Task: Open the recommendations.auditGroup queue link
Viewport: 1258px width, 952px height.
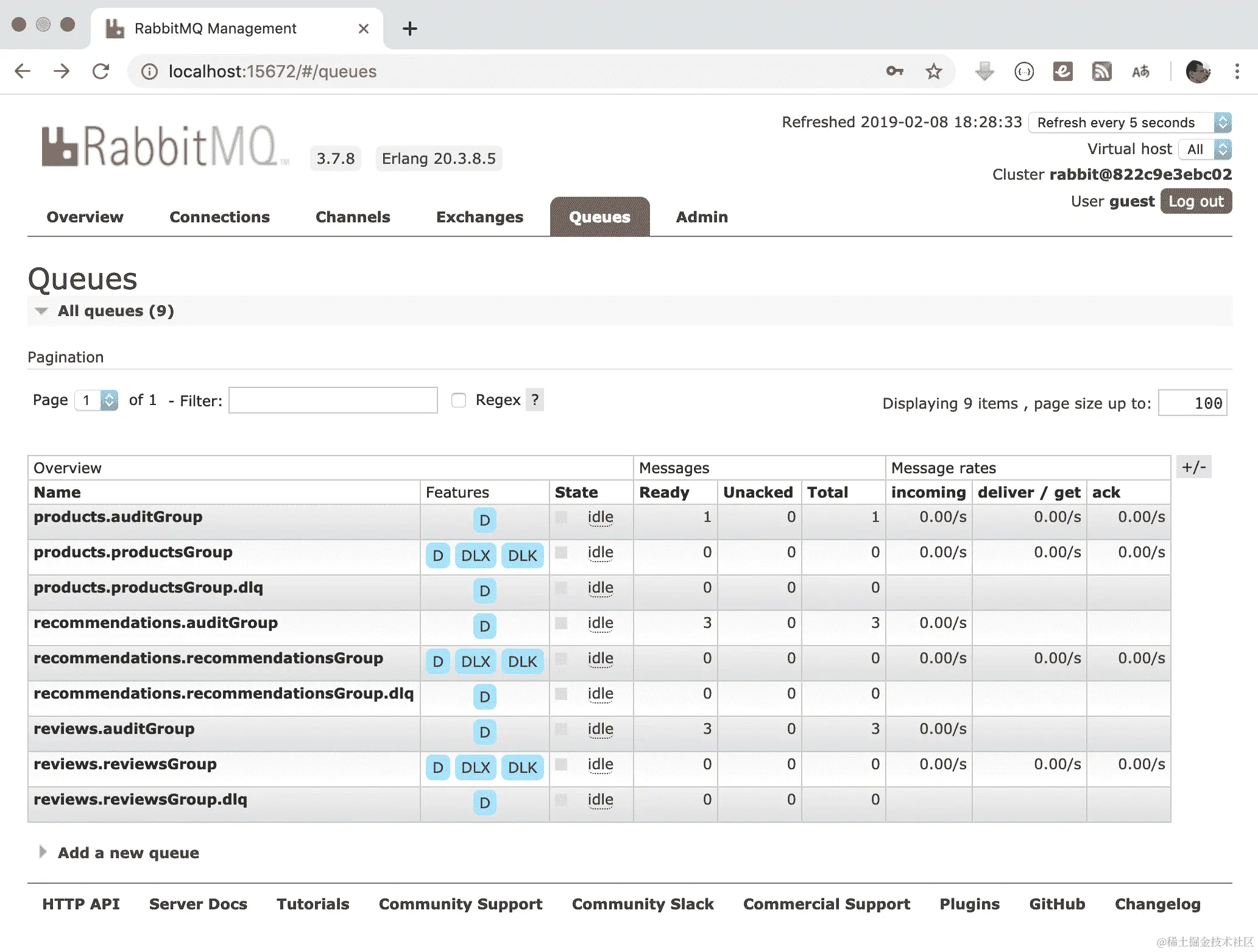Action: pos(155,622)
